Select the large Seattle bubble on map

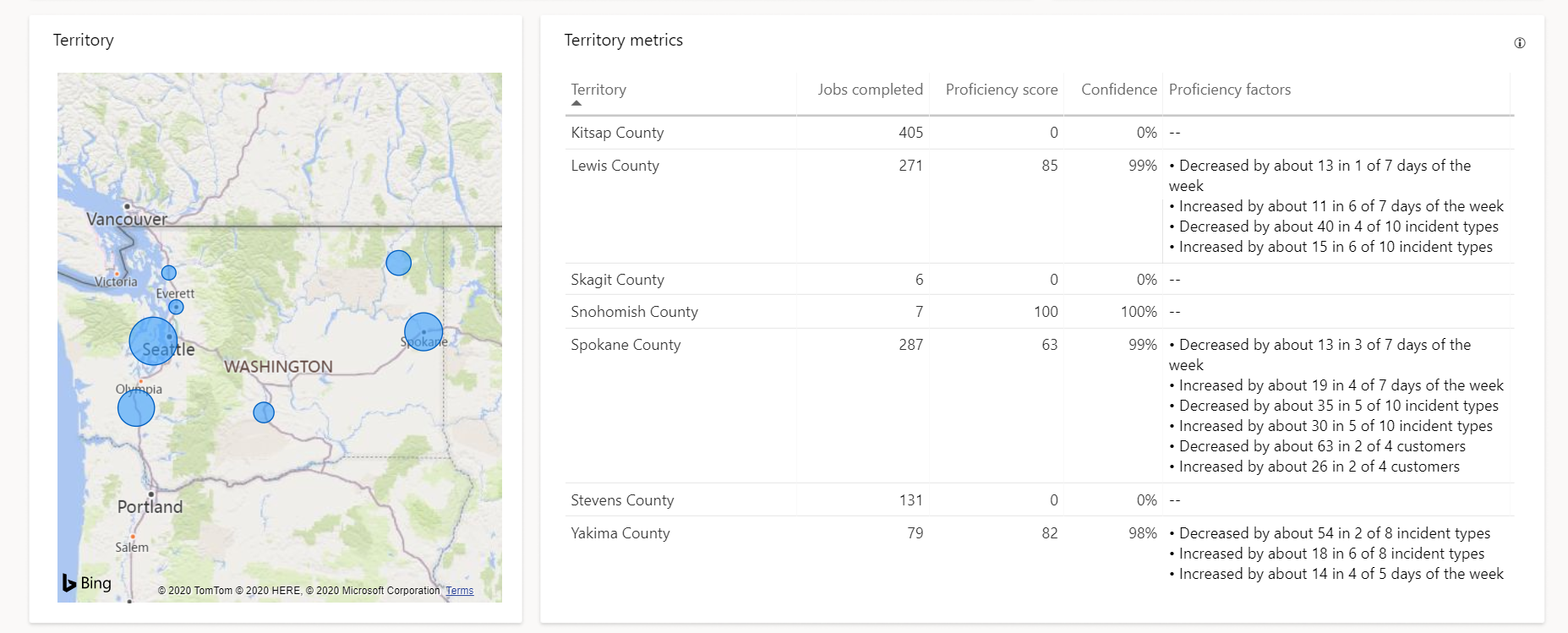pyautogui.click(x=153, y=341)
